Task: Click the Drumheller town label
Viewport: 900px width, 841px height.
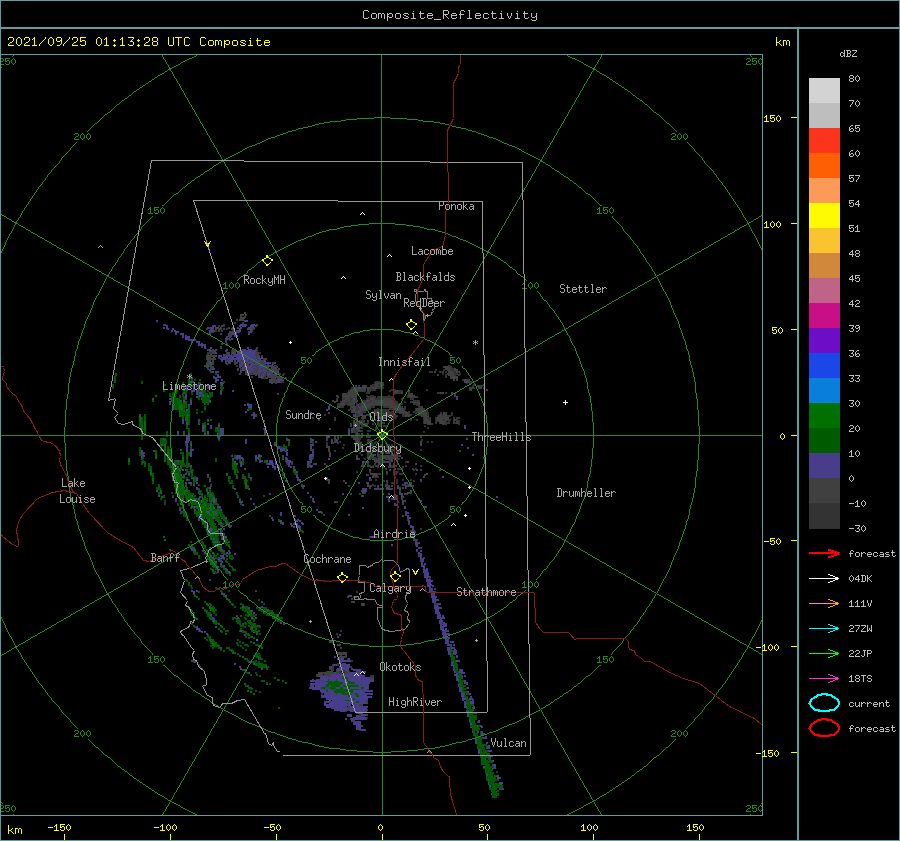Action: coord(586,493)
